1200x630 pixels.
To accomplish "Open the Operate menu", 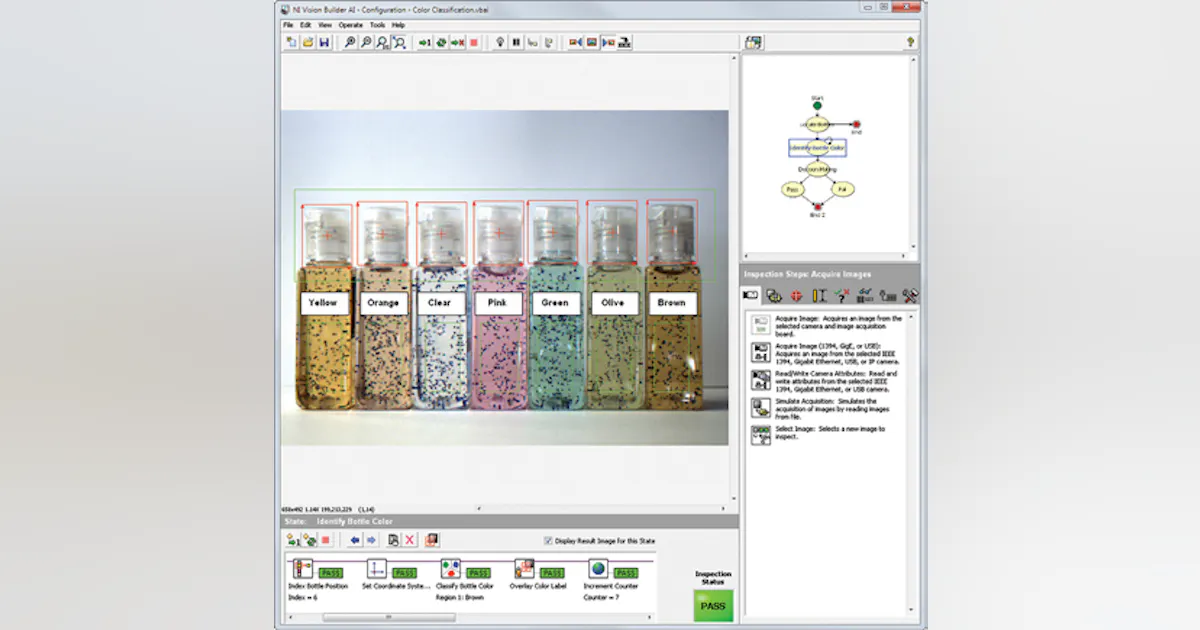I will click(x=351, y=24).
